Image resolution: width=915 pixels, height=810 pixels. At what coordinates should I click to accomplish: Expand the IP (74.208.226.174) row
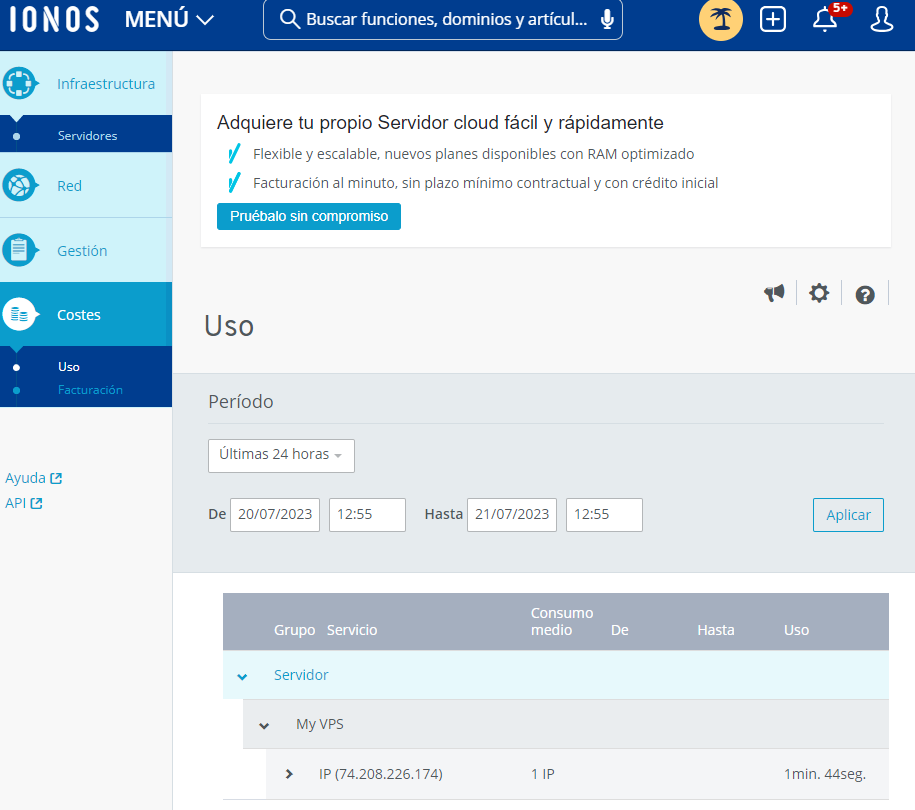[289, 774]
